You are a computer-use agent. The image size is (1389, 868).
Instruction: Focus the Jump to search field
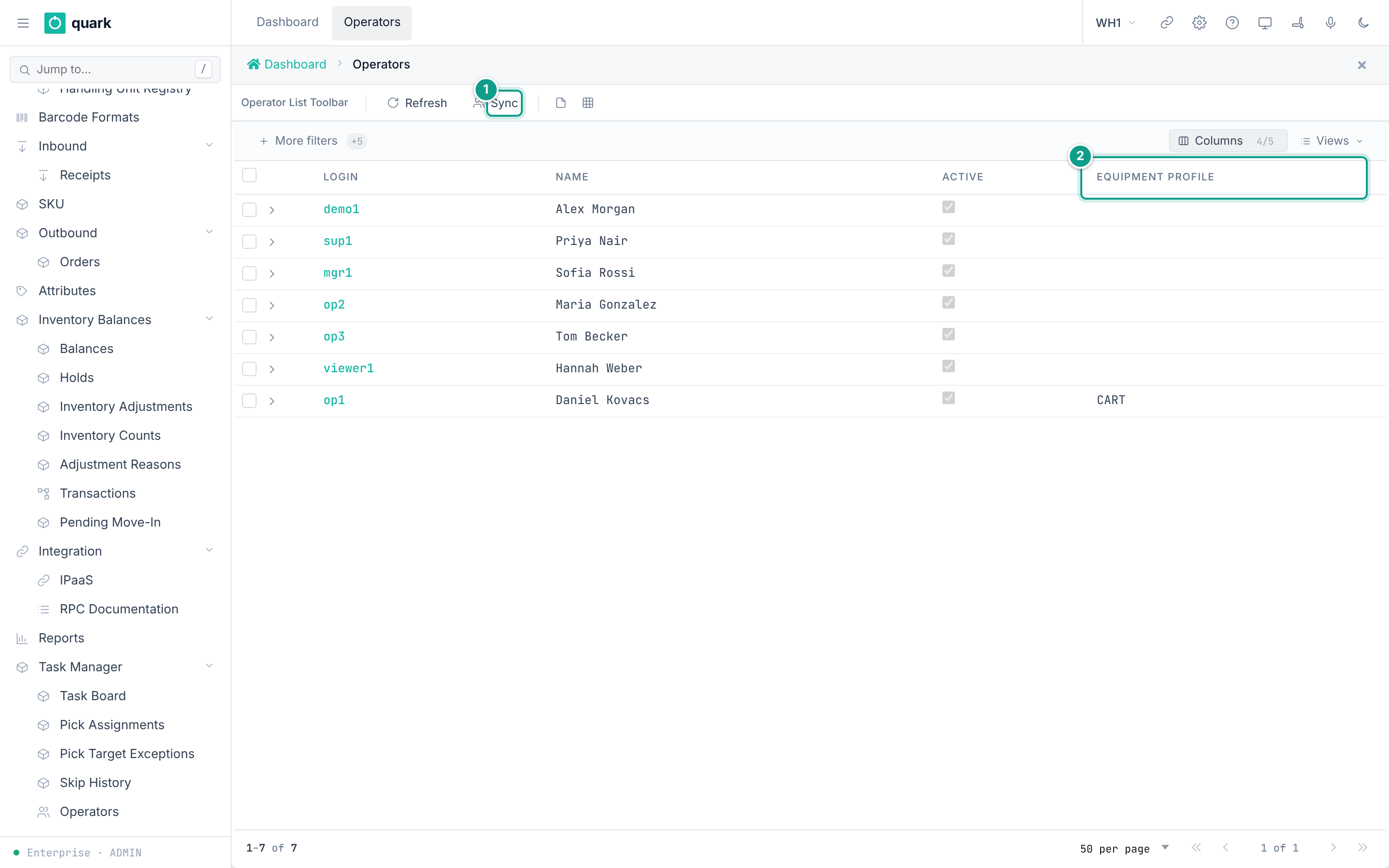115,69
